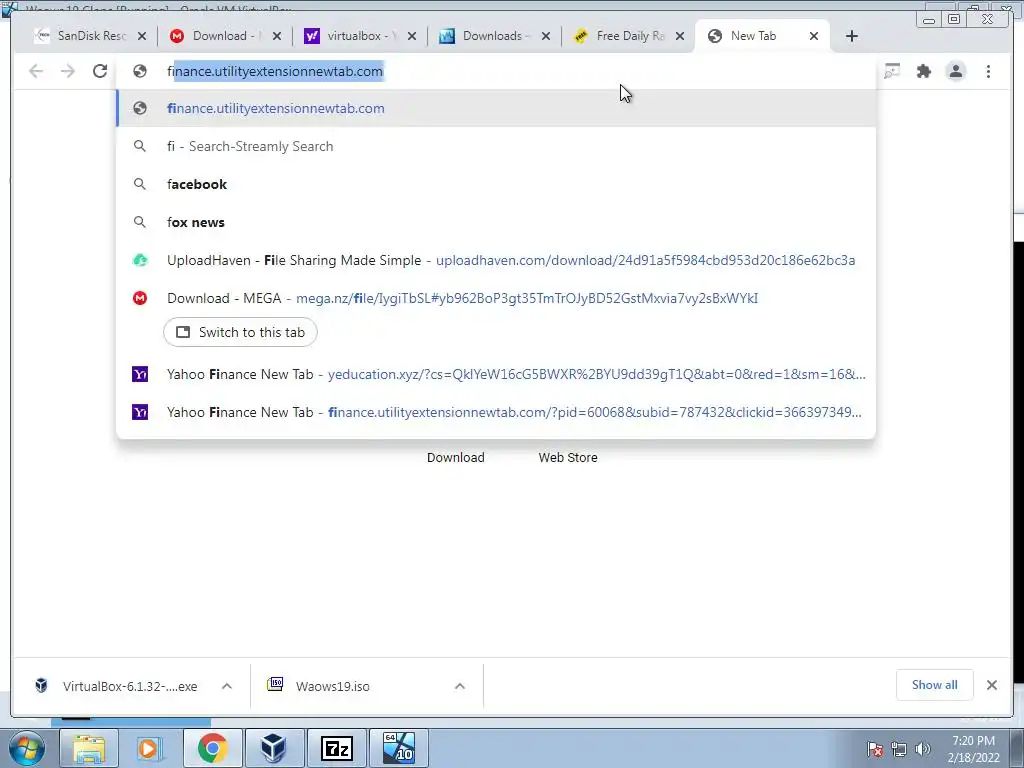1024x768 pixels.
Task: Click the Switch to this tab button
Action: coord(240,332)
